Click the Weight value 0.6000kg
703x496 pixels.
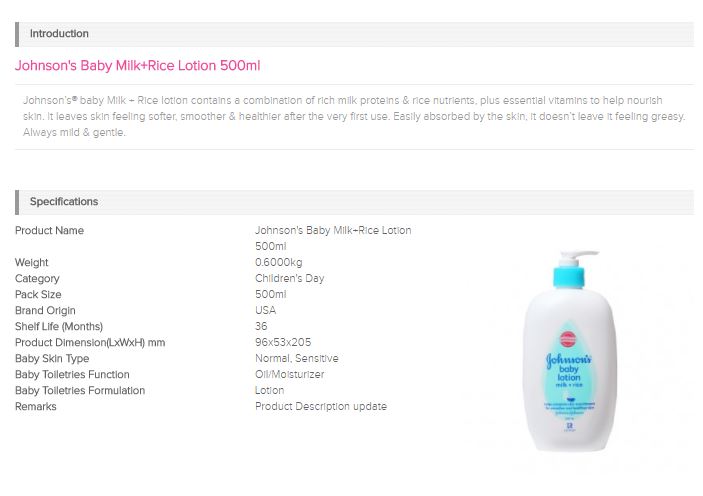point(278,262)
